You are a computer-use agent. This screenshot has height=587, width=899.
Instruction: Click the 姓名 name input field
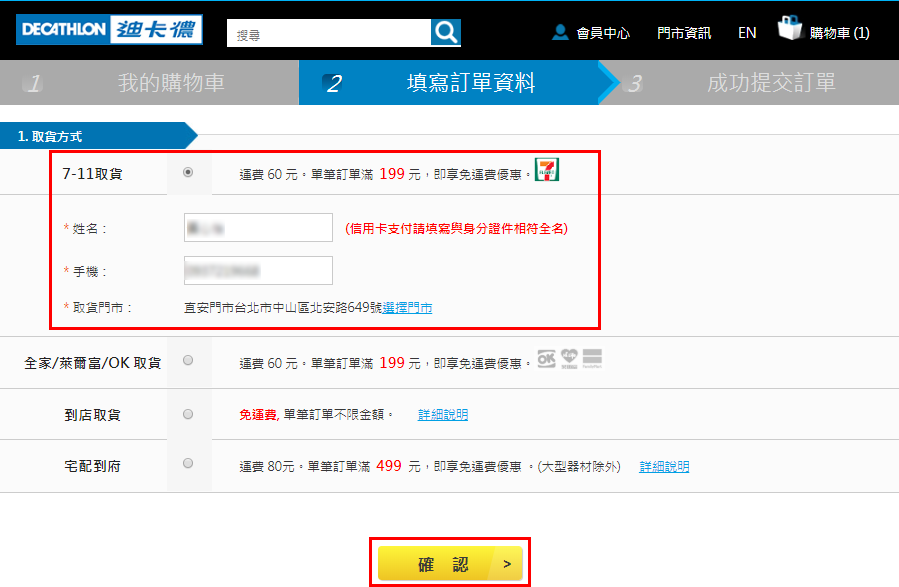pyautogui.click(x=258, y=228)
